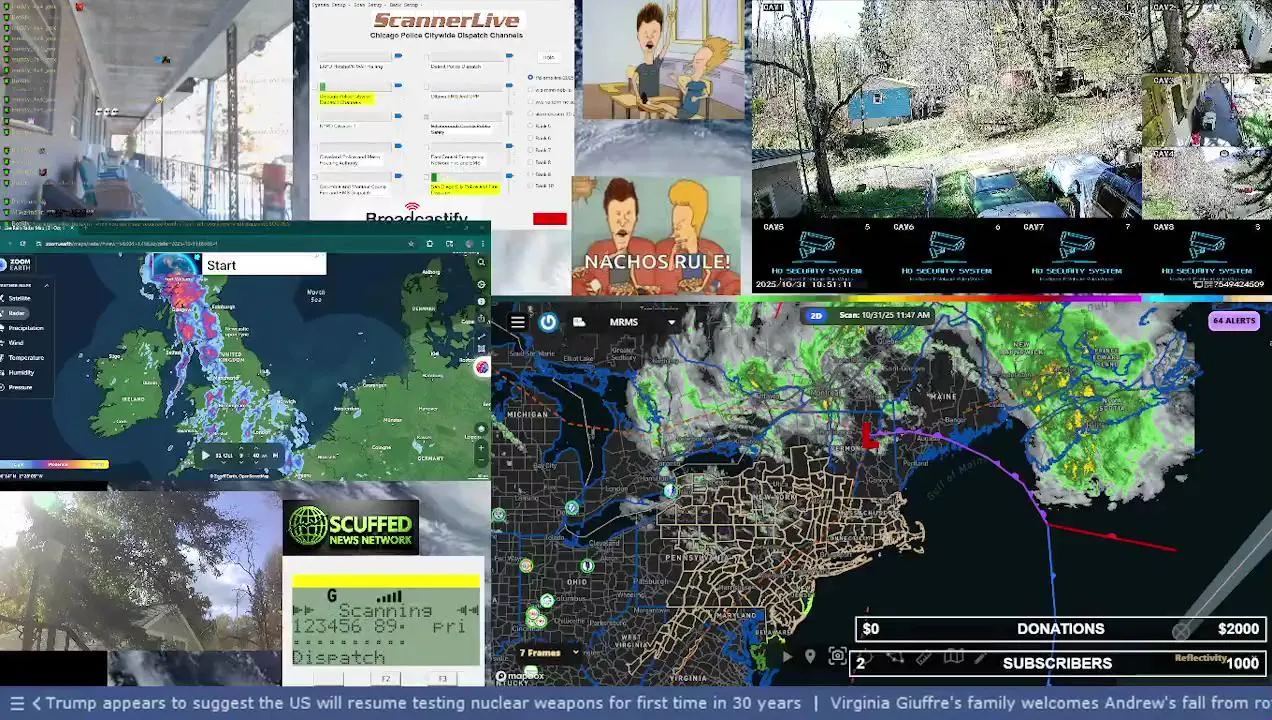This screenshot has width=1272, height=720.
Task: Click the Zoom Earth logo
Action: 17,264
